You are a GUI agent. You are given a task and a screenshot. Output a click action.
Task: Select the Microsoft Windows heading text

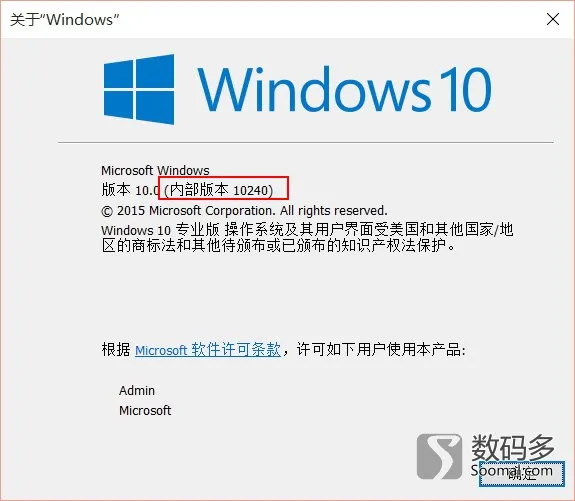155,171
